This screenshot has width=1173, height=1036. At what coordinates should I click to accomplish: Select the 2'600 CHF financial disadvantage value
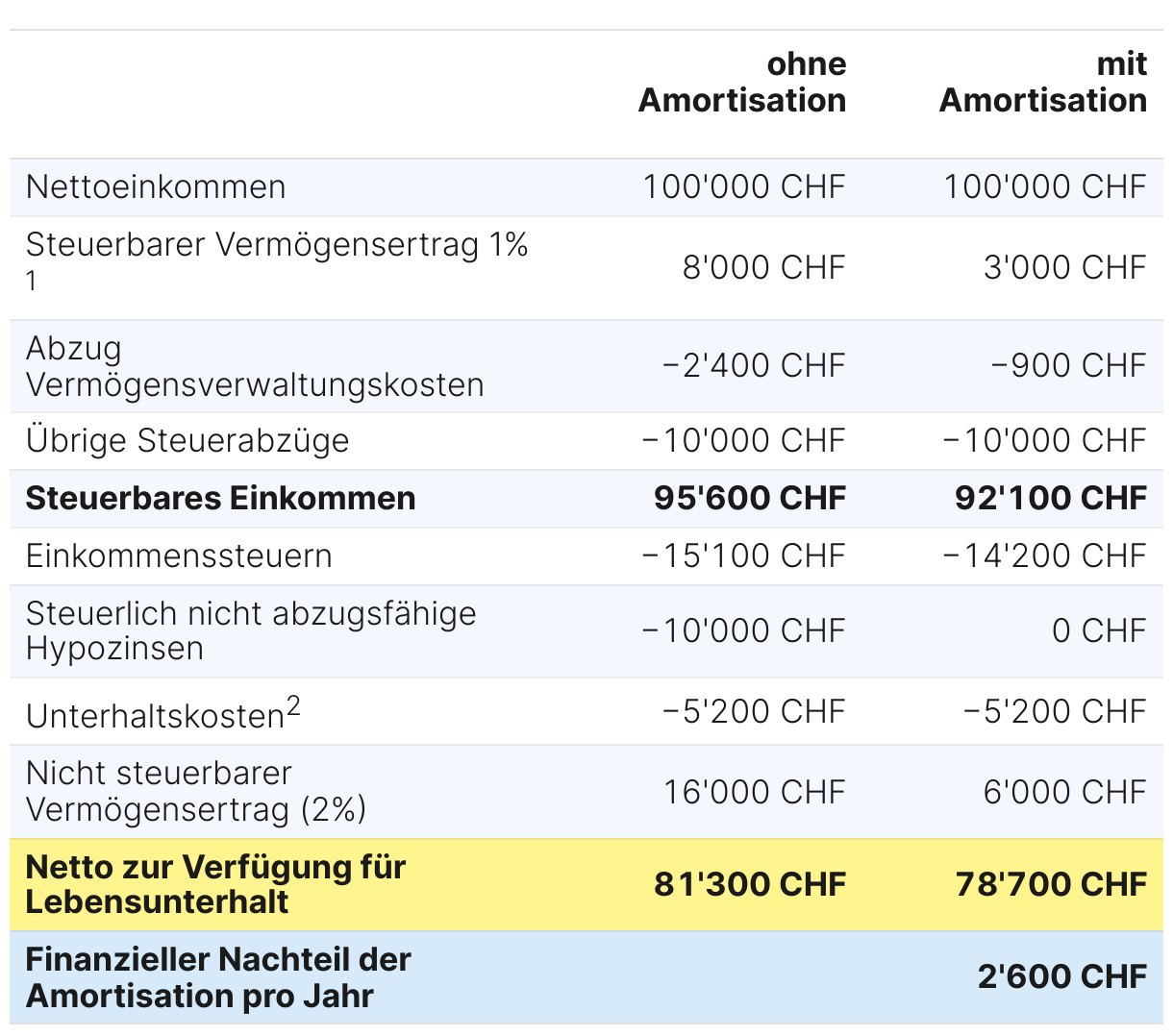tap(1061, 976)
